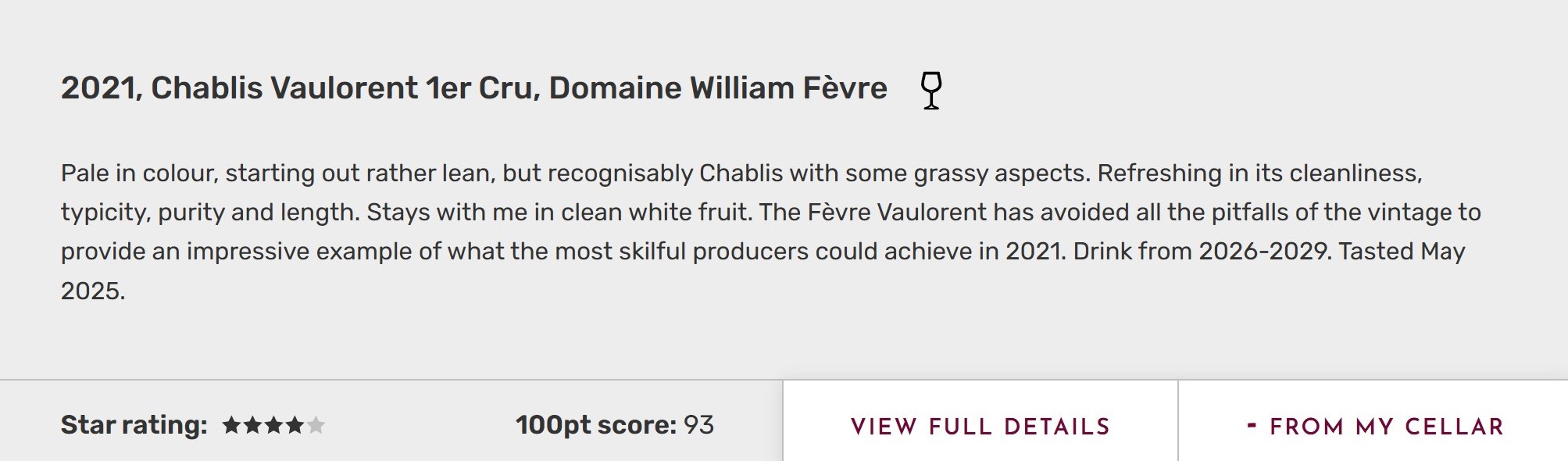Image resolution: width=1568 pixels, height=461 pixels.
Task: Click the score value 93
Action: tap(698, 425)
